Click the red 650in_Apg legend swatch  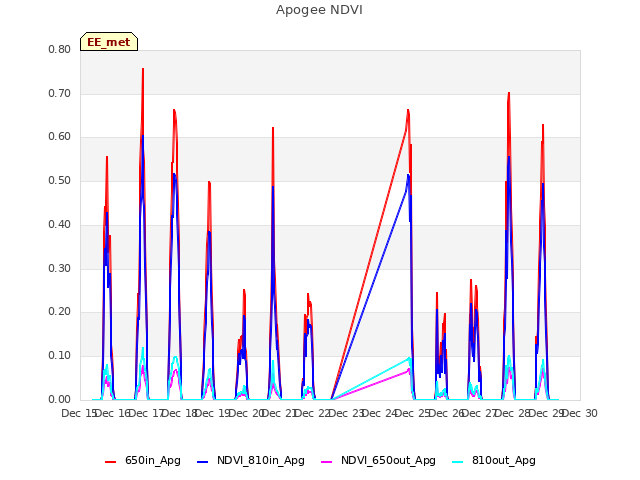click(x=111, y=462)
